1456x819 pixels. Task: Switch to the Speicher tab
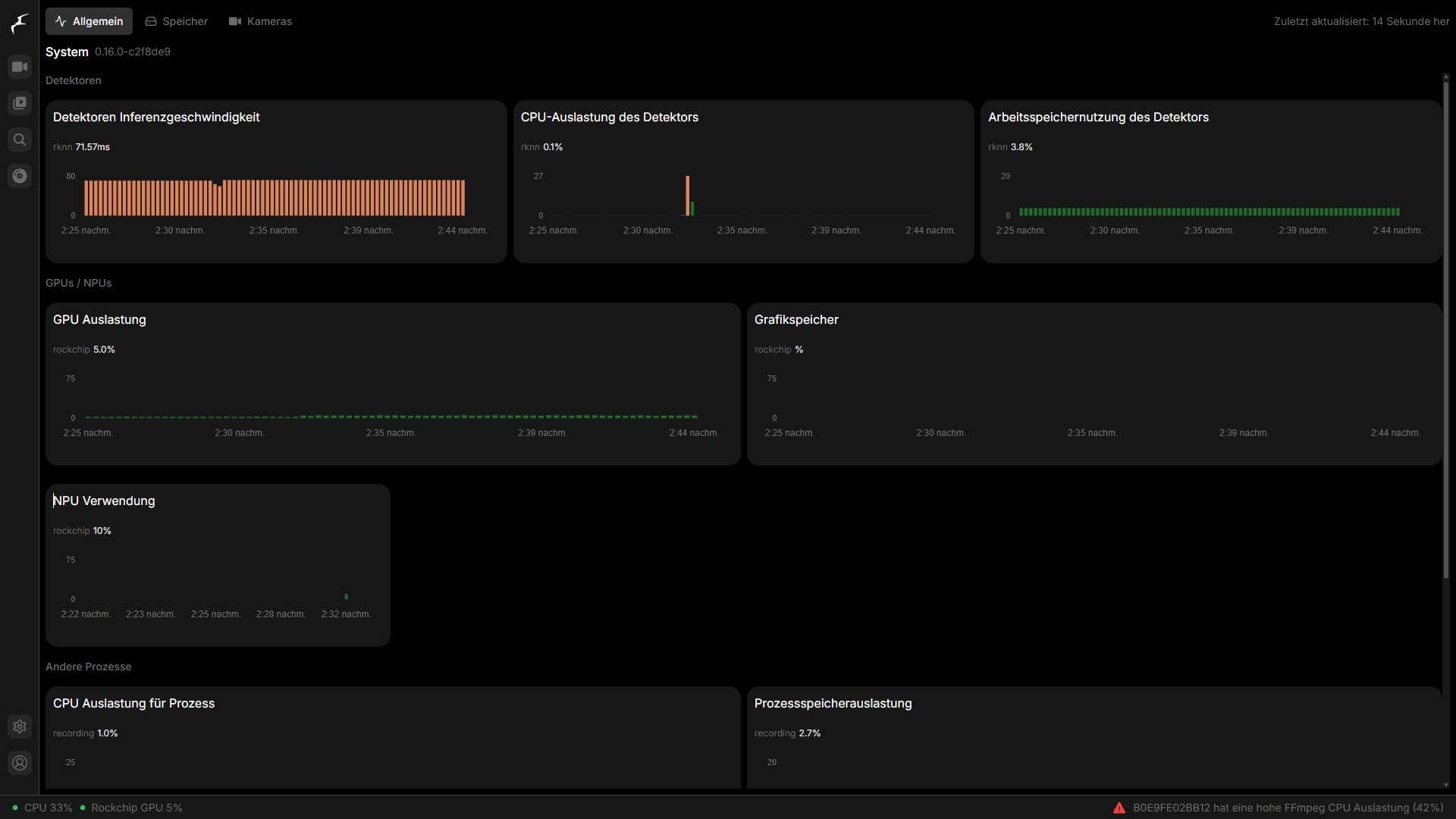tap(177, 21)
